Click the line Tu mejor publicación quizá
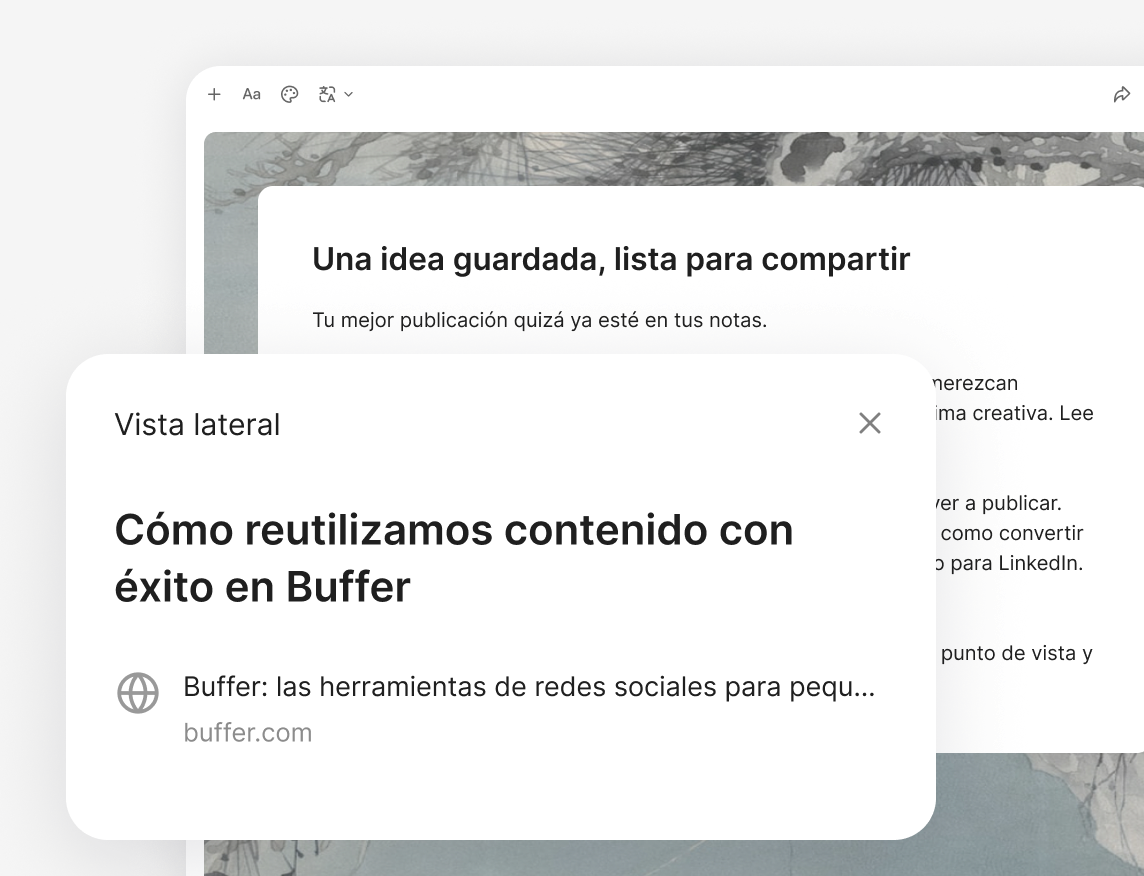The image size is (1144, 876). (539, 320)
